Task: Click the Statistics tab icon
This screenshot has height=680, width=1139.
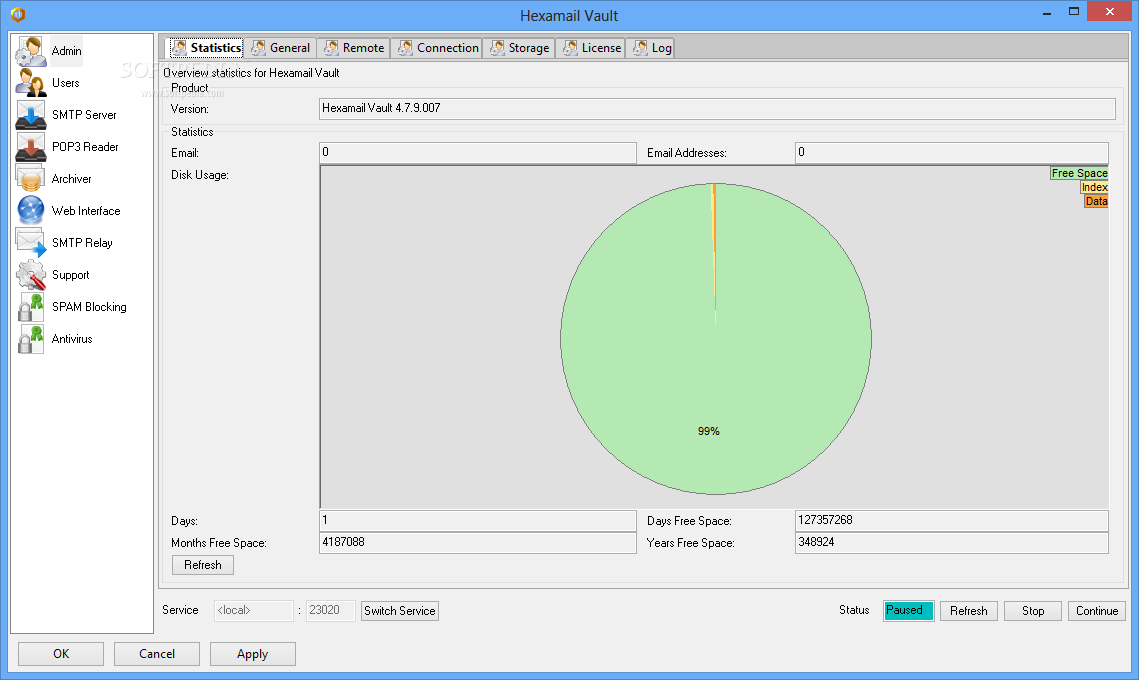Action: [x=179, y=48]
